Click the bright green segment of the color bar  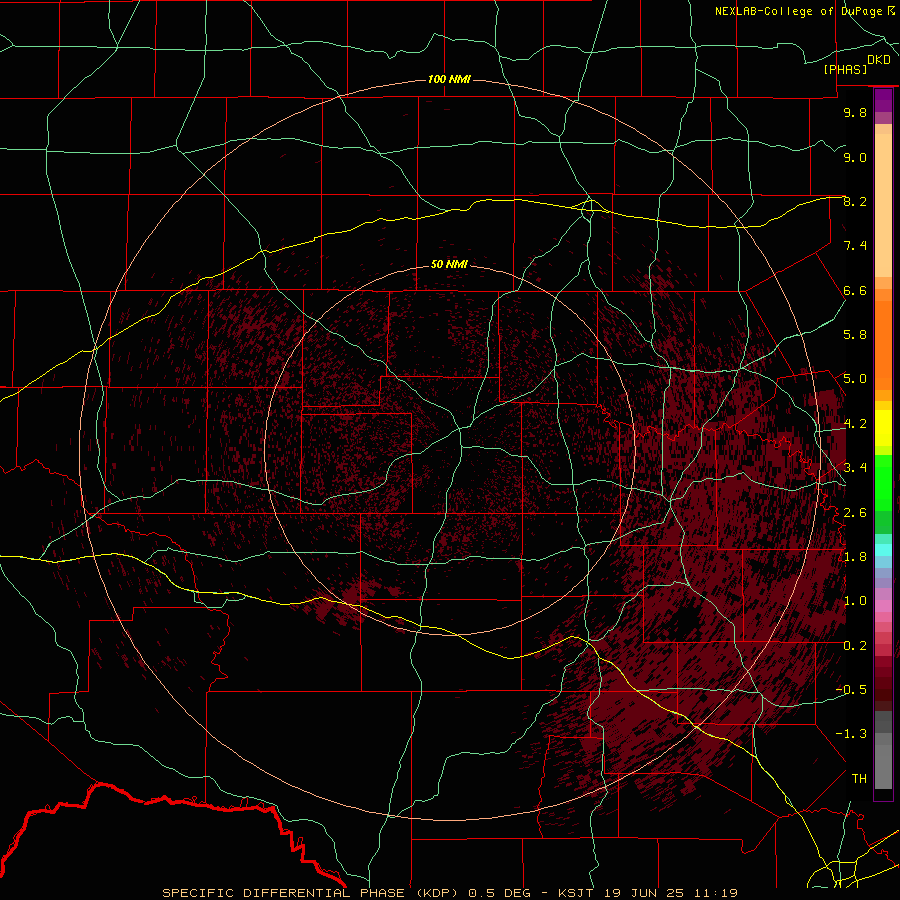click(x=883, y=482)
